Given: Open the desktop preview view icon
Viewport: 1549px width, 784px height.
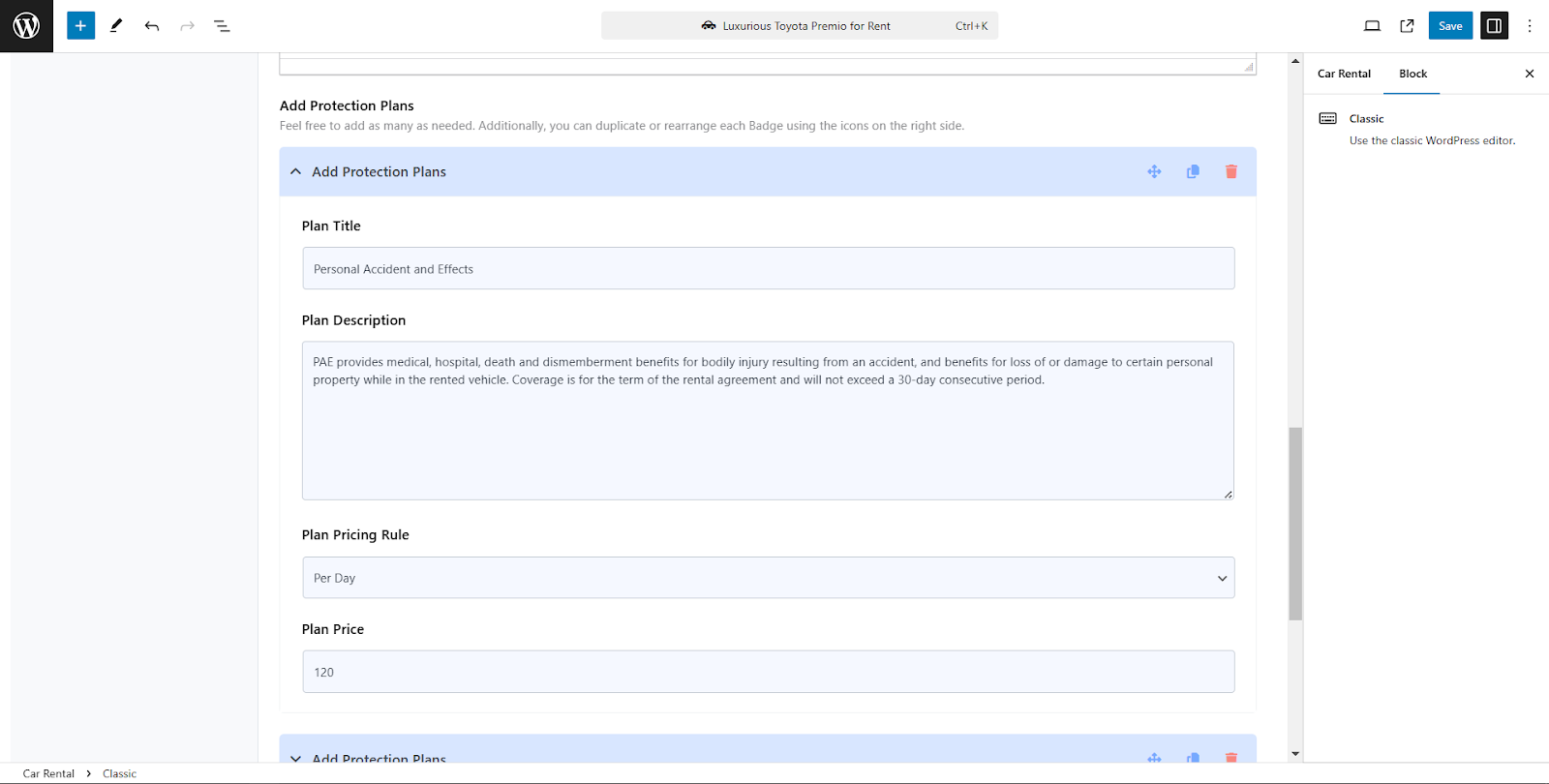Looking at the screenshot, I should coord(1372,26).
